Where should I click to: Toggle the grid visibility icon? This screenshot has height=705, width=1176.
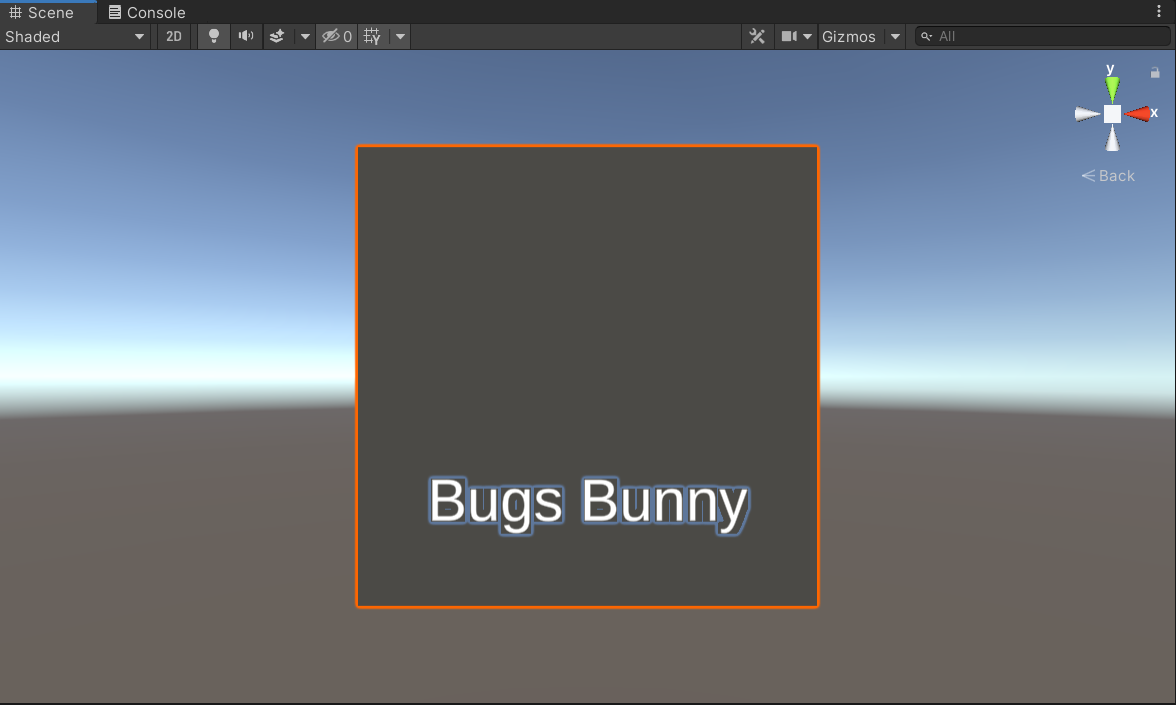(372, 36)
